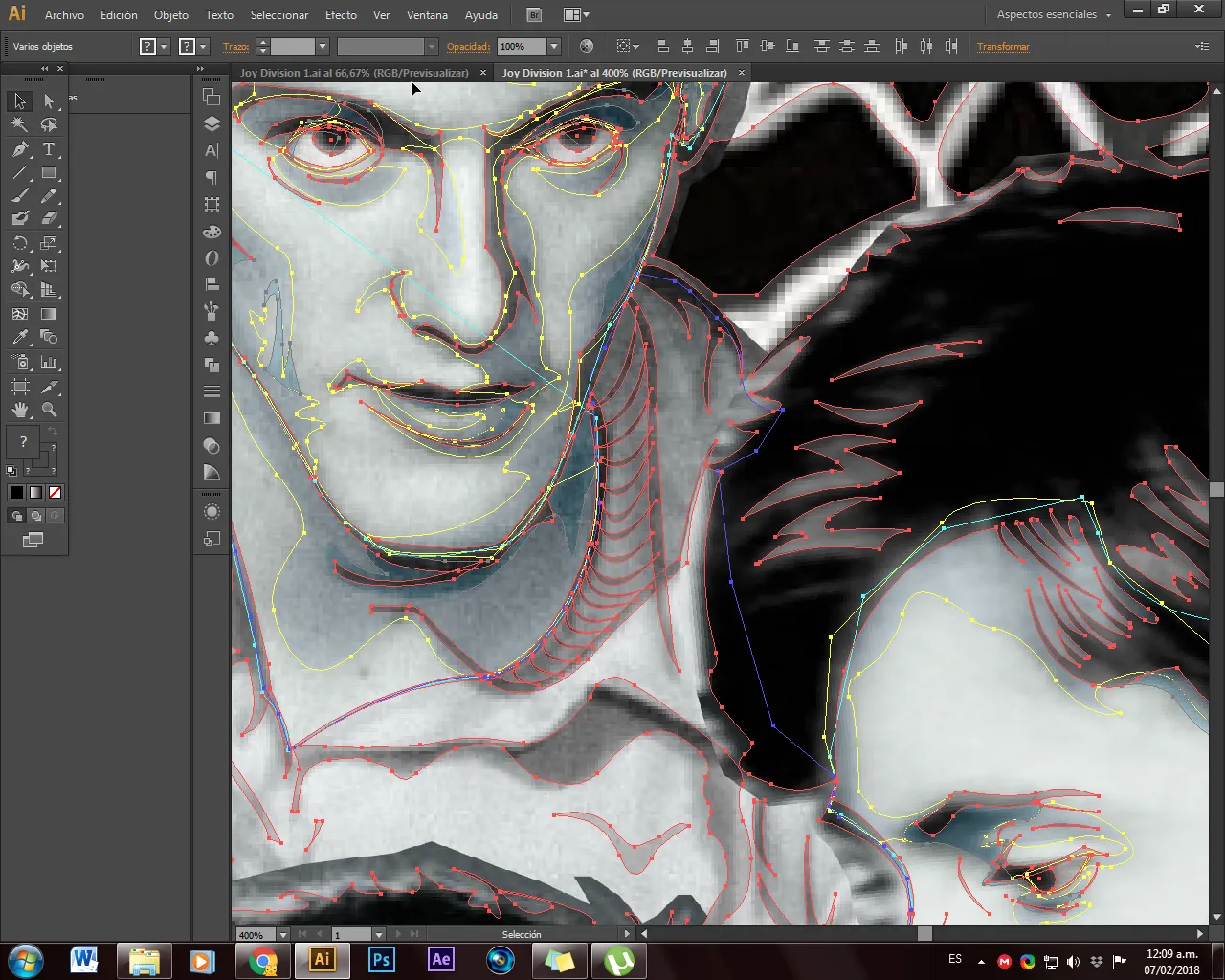The image size is (1225, 980).
Task: Open stroke weight dropdown
Action: click(323, 46)
